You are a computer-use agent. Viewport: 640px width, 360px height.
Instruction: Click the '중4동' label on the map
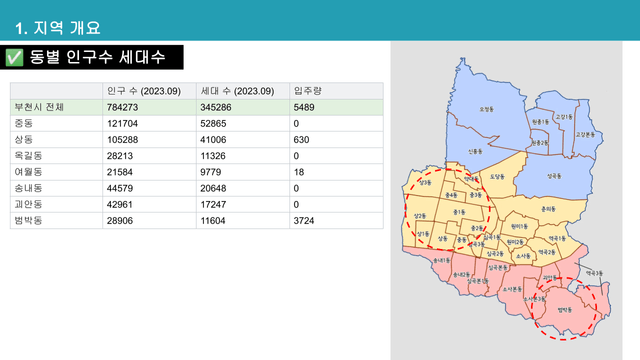pos(451,195)
